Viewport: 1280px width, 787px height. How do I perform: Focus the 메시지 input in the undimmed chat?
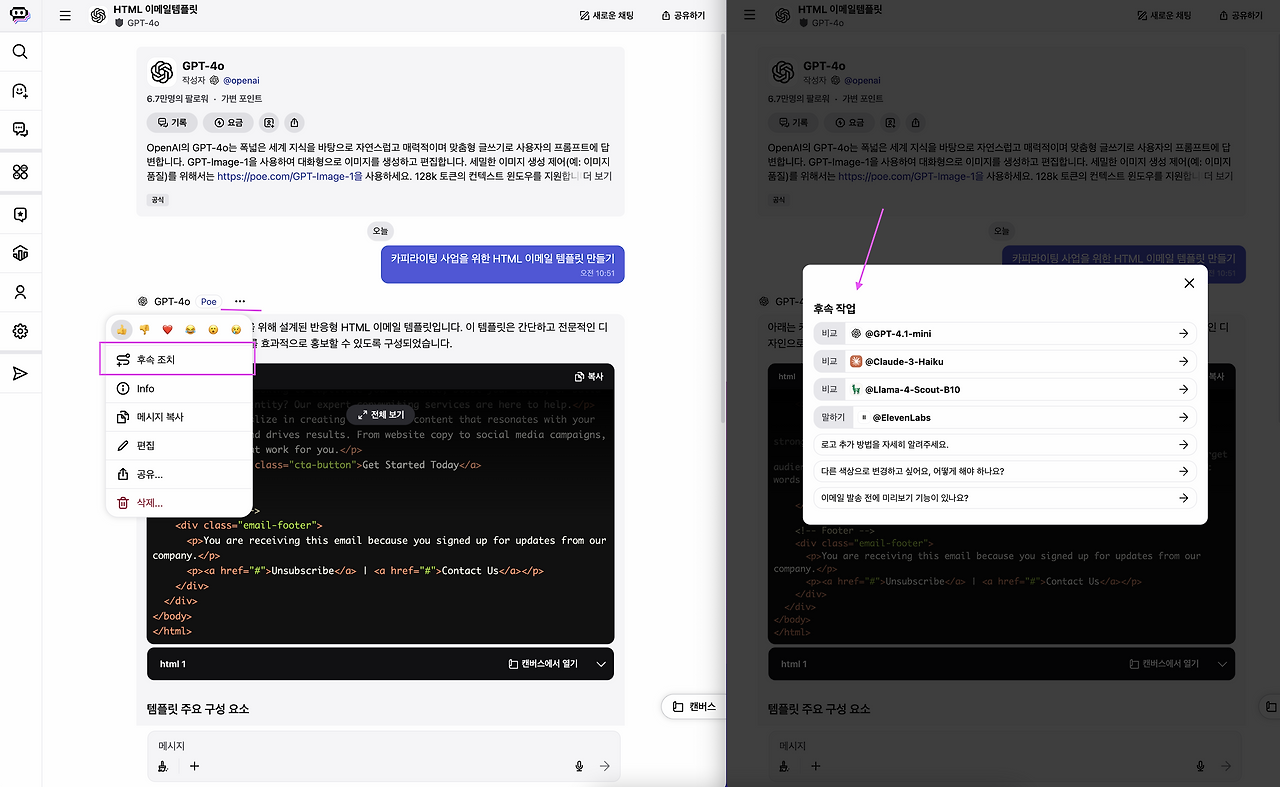(x=383, y=746)
